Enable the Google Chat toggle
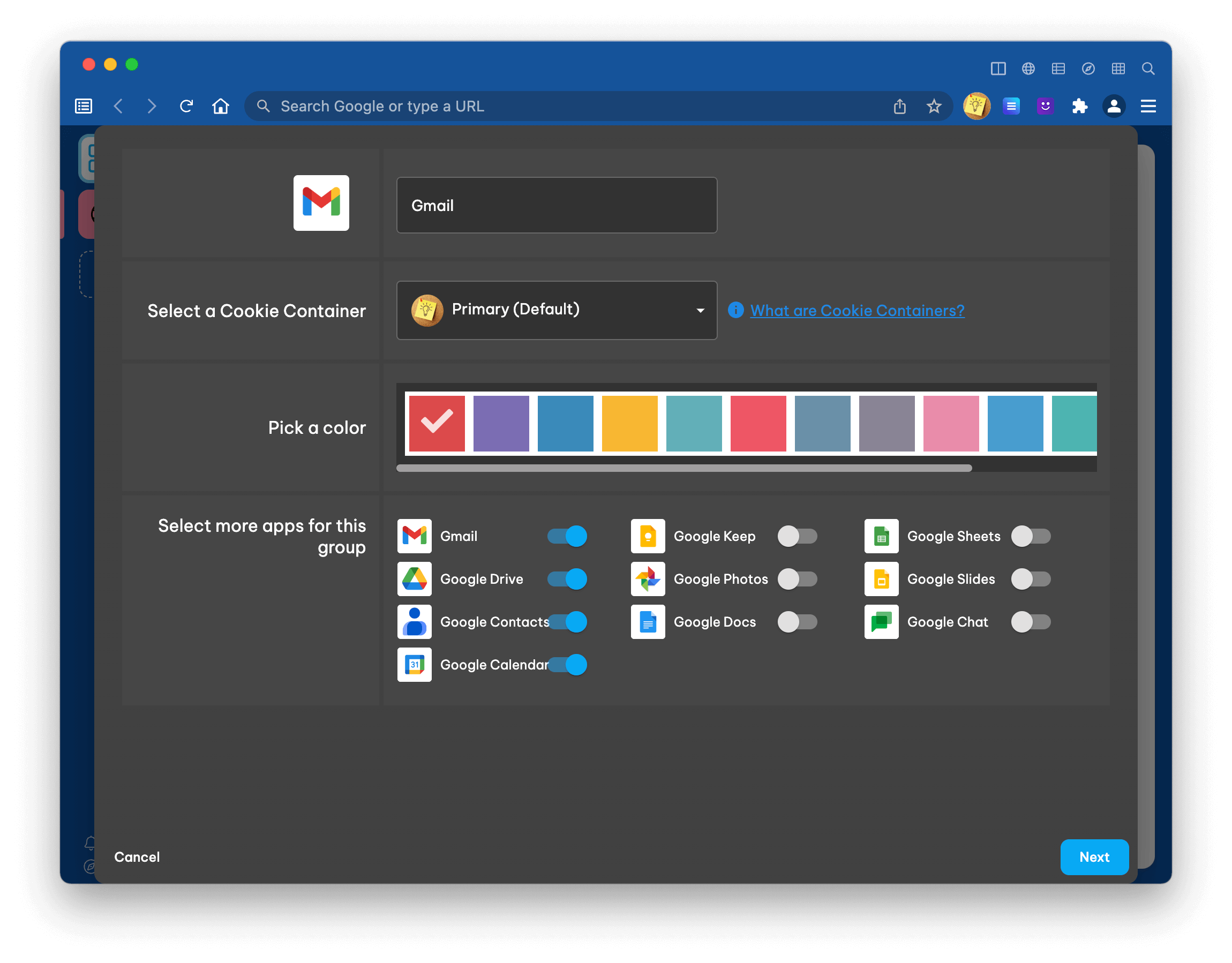Screen dimensions: 1232x963 pos(1031,622)
